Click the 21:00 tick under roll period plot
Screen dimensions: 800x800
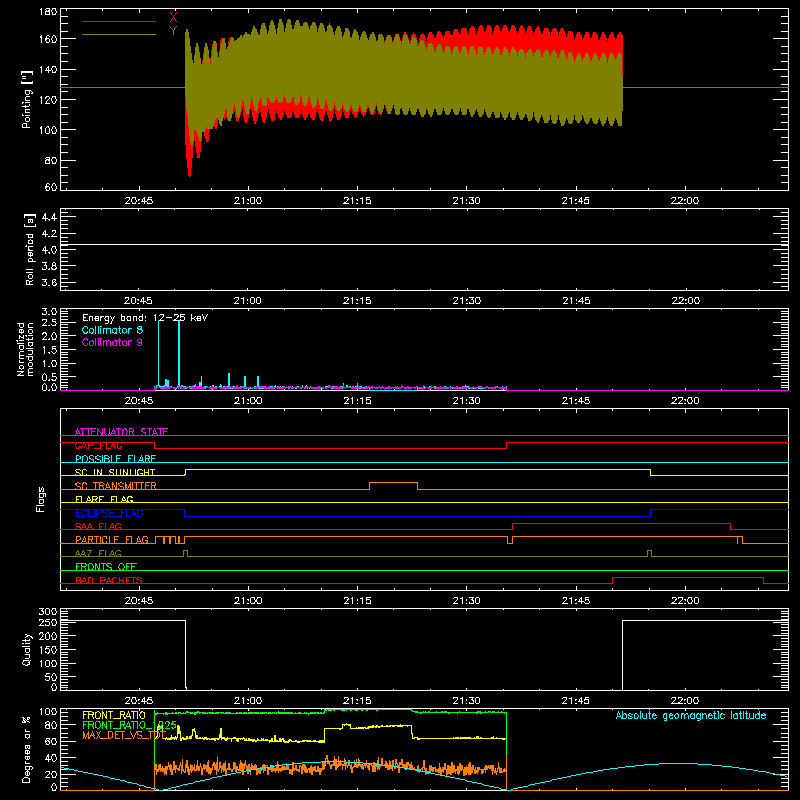click(248, 301)
